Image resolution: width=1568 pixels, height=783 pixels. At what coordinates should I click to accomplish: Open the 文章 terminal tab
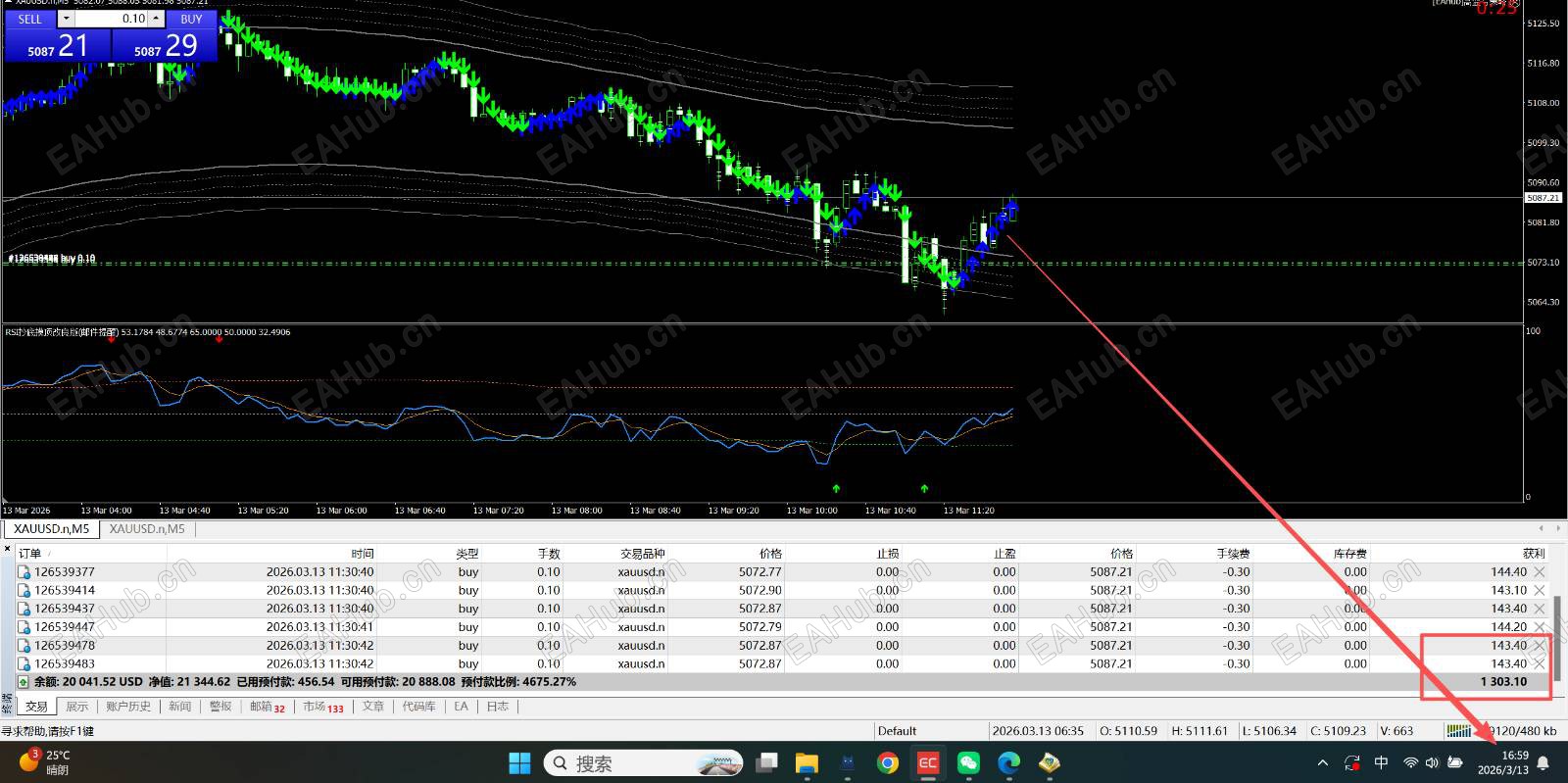tap(373, 707)
